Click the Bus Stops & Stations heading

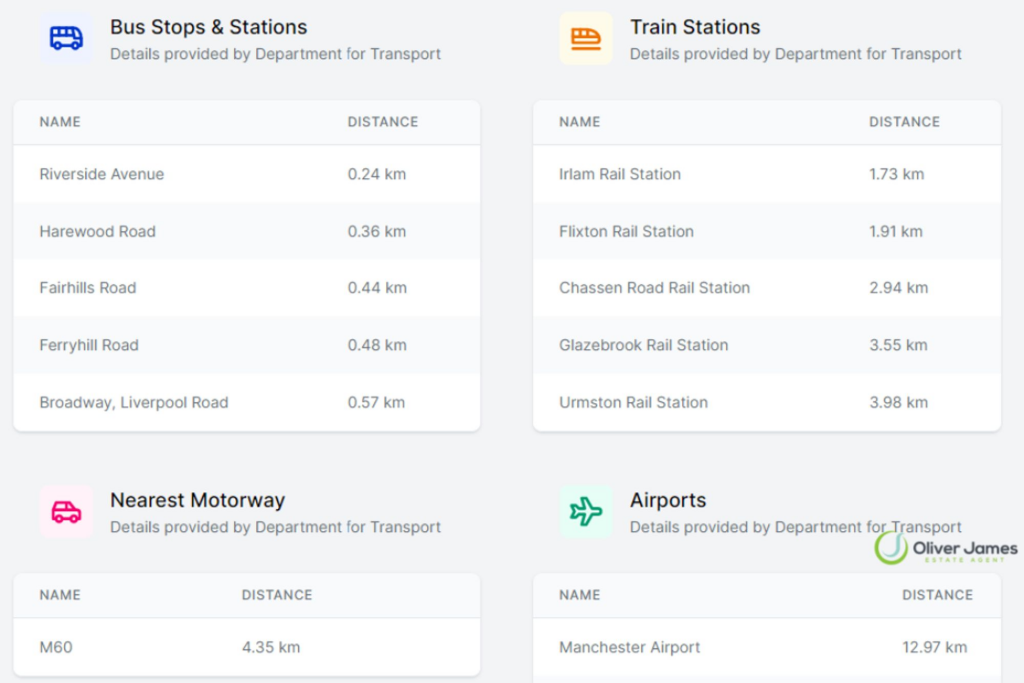tap(208, 27)
